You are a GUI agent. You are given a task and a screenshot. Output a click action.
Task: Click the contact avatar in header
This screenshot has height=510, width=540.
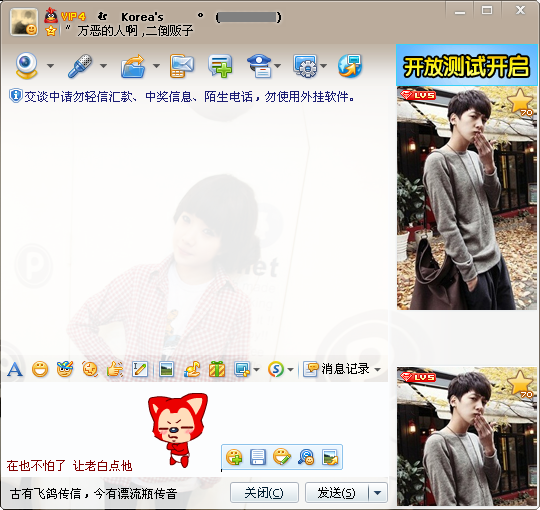pyautogui.click(x=24, y=22)
